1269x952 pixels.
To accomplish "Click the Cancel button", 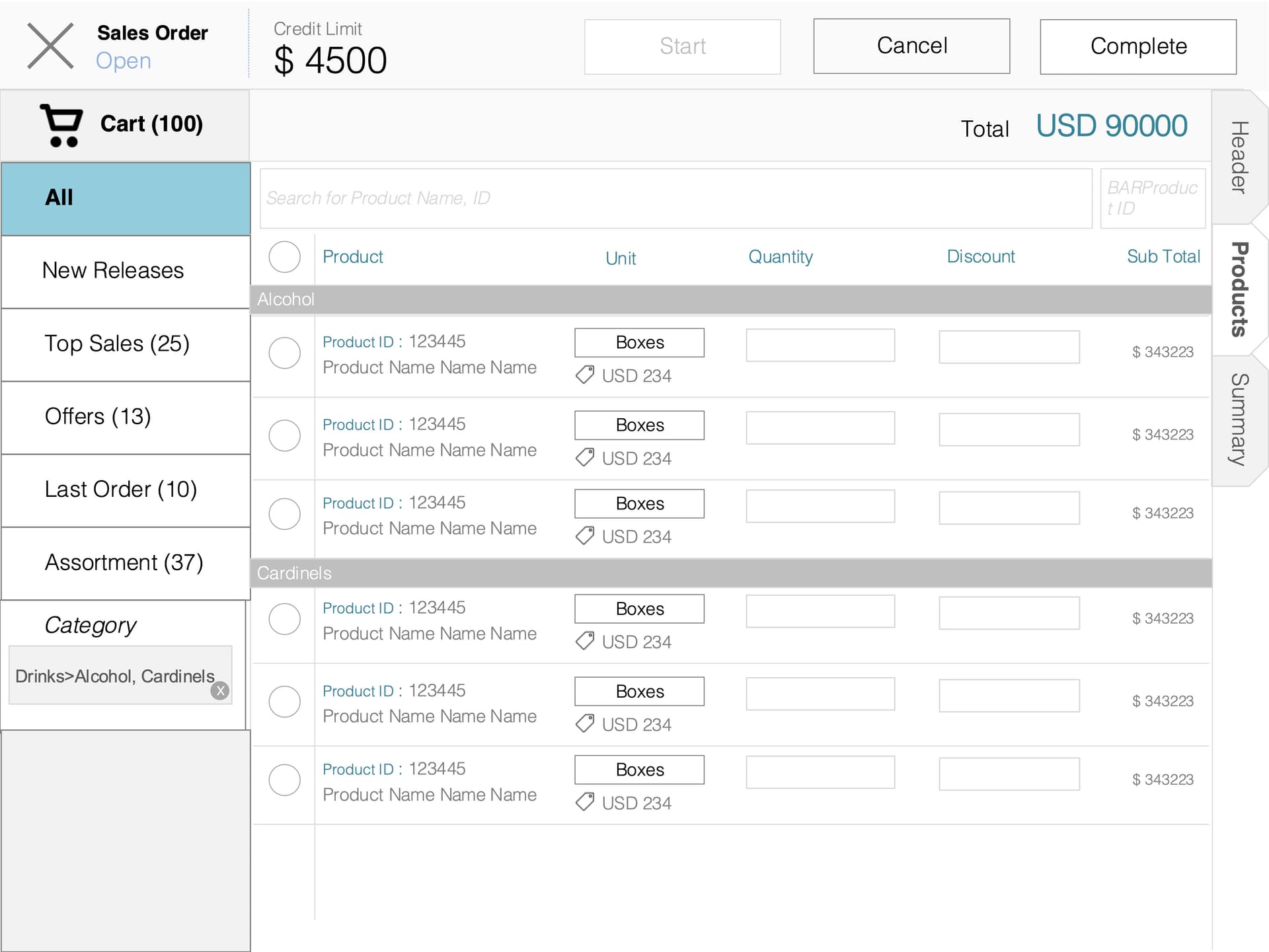I will click(x=911, y=46).
